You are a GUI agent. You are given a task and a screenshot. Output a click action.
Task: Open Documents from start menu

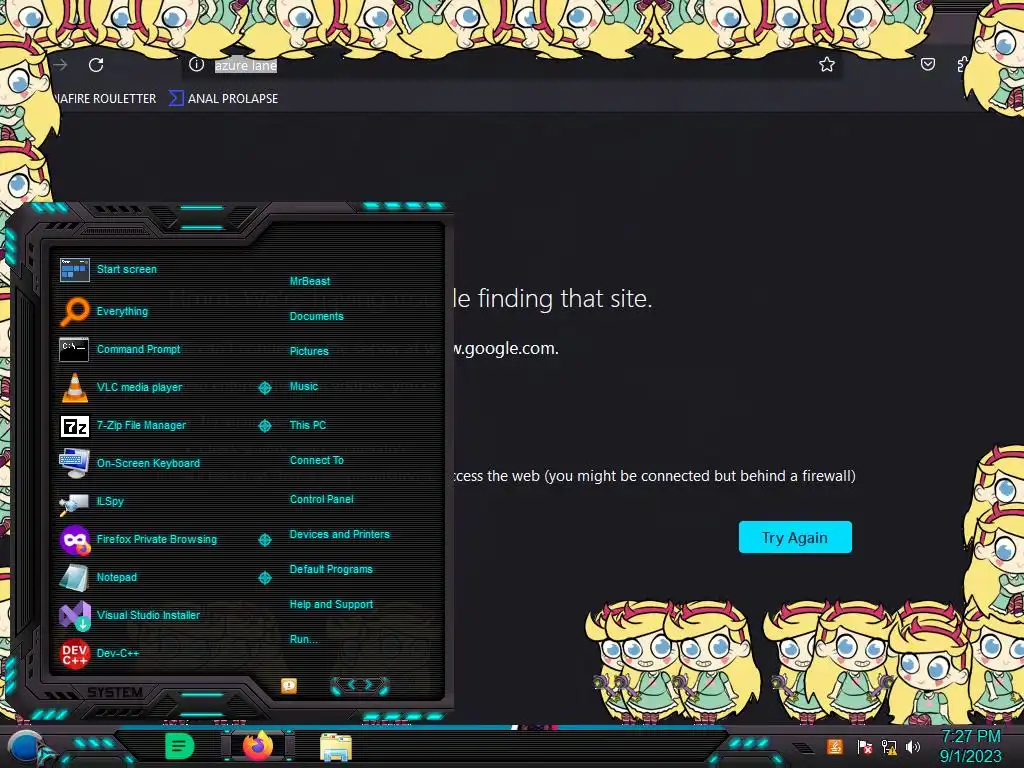[316, 316]
